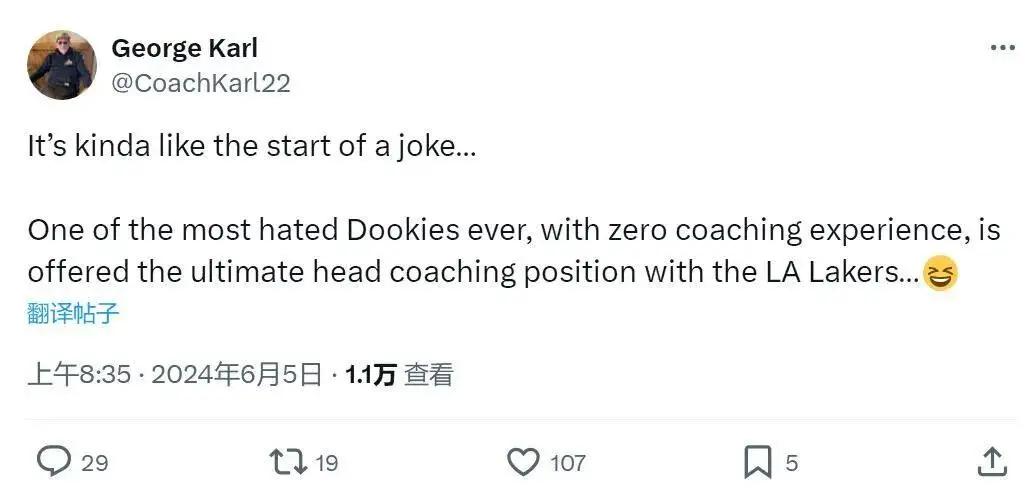Click the George Karl display name

184,48
